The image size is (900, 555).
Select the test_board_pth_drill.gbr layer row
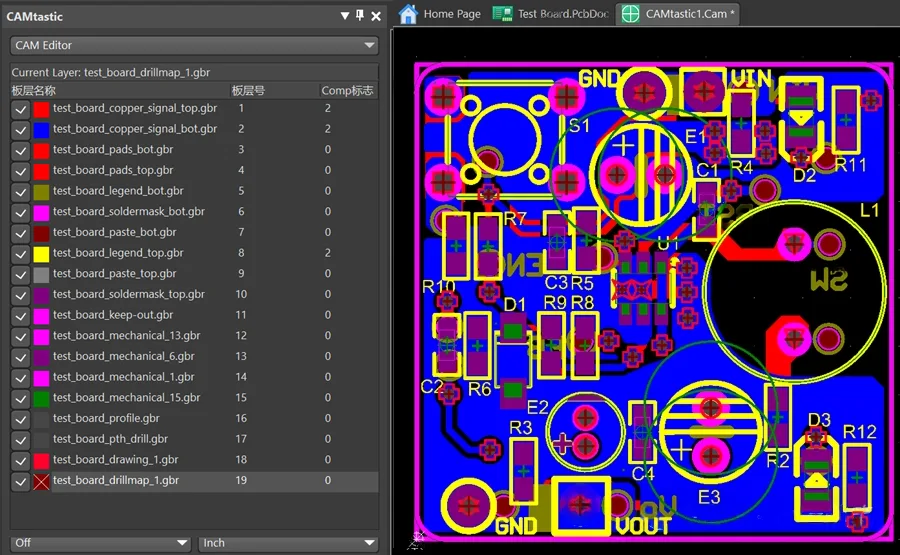[110, 439]
